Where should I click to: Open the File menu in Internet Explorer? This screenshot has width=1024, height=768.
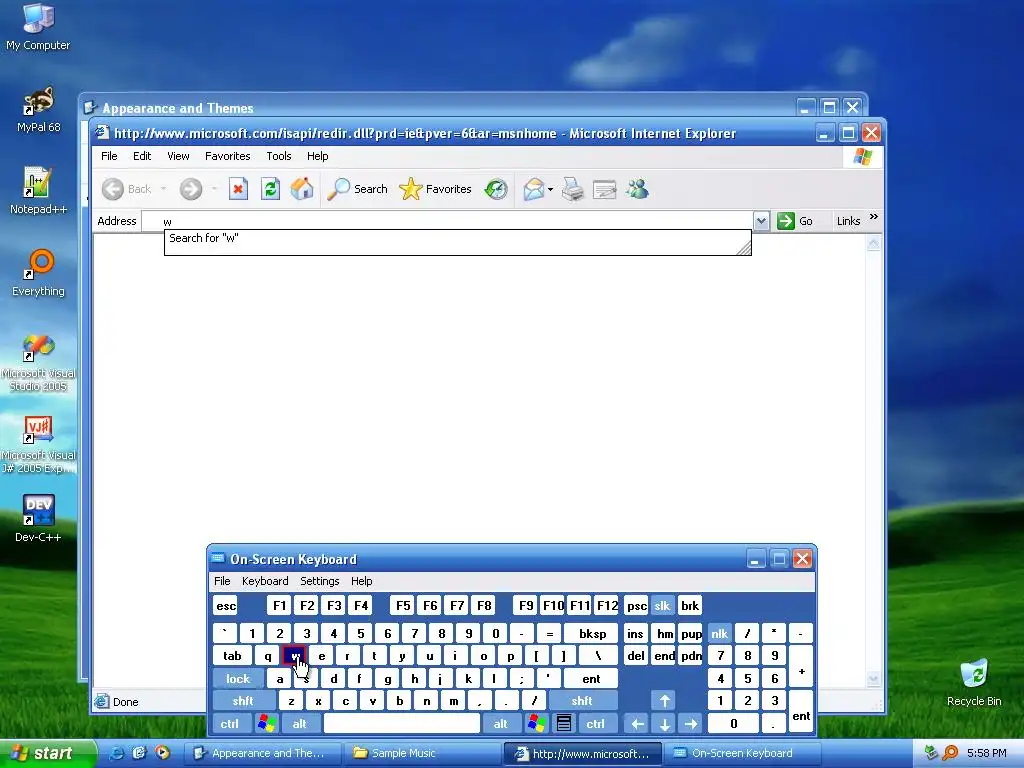(x=109, y=156)
